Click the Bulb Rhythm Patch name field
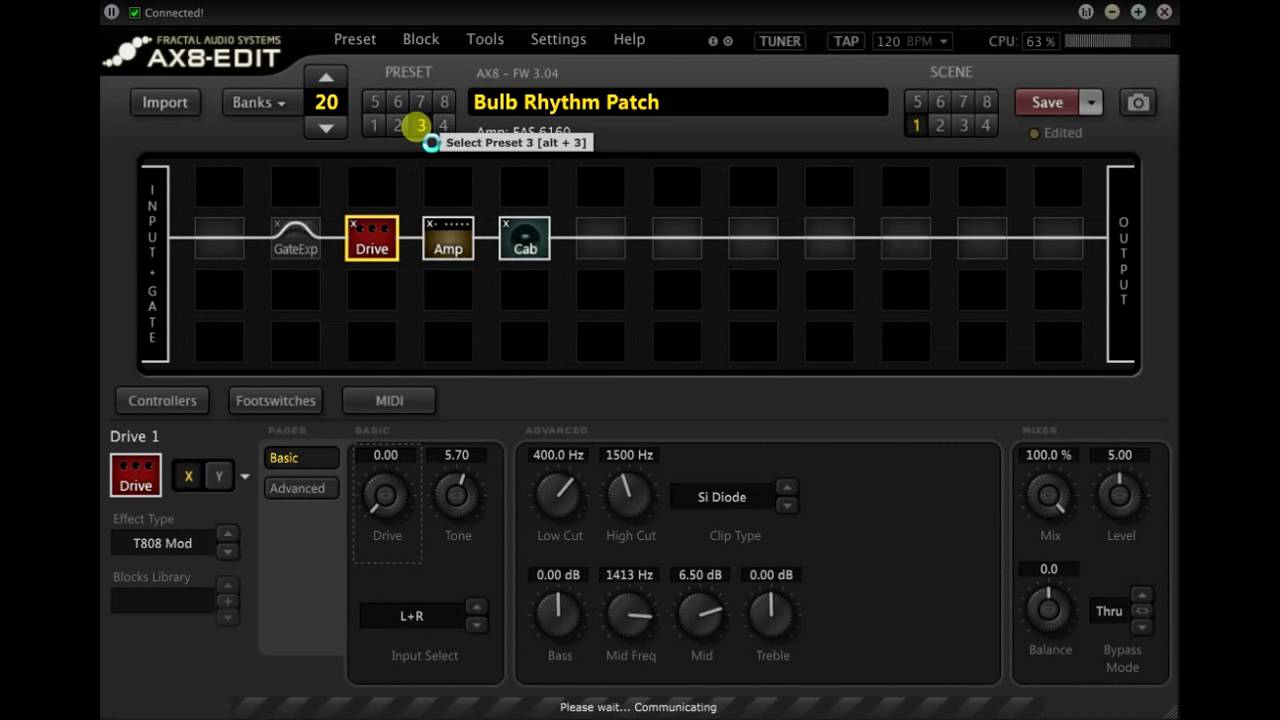 tap(677, 102)
